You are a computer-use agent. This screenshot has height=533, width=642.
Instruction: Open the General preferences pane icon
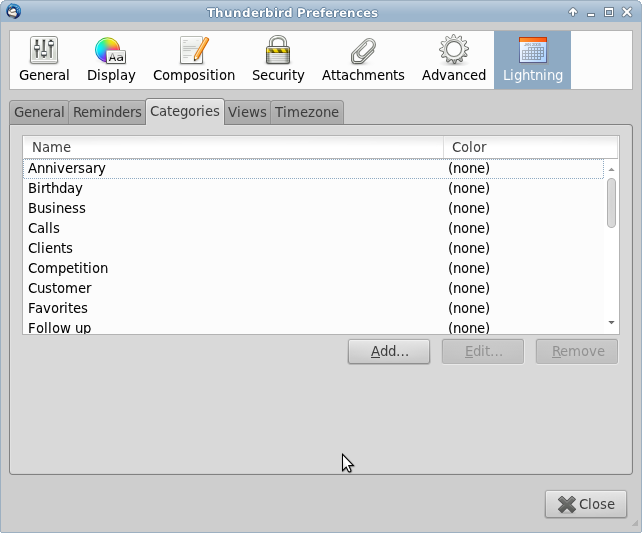tap(44, 60)
